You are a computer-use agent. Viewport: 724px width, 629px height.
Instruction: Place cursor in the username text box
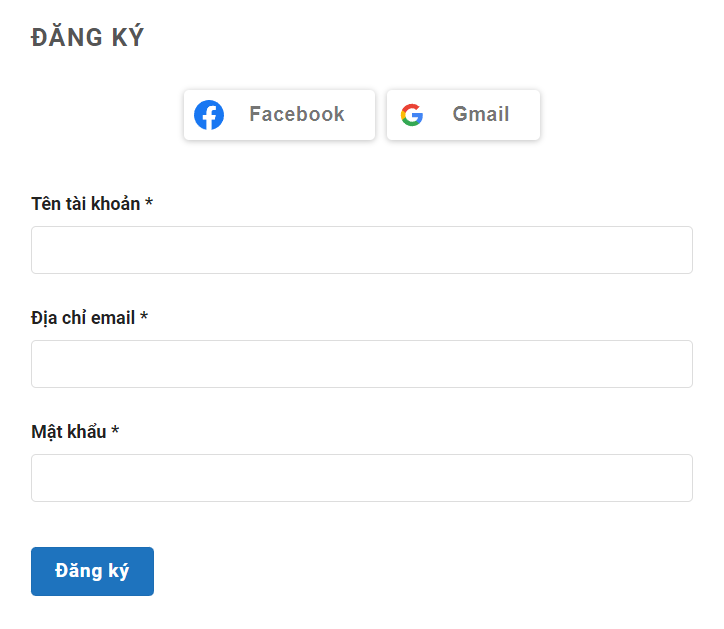[x=361, y=250]
